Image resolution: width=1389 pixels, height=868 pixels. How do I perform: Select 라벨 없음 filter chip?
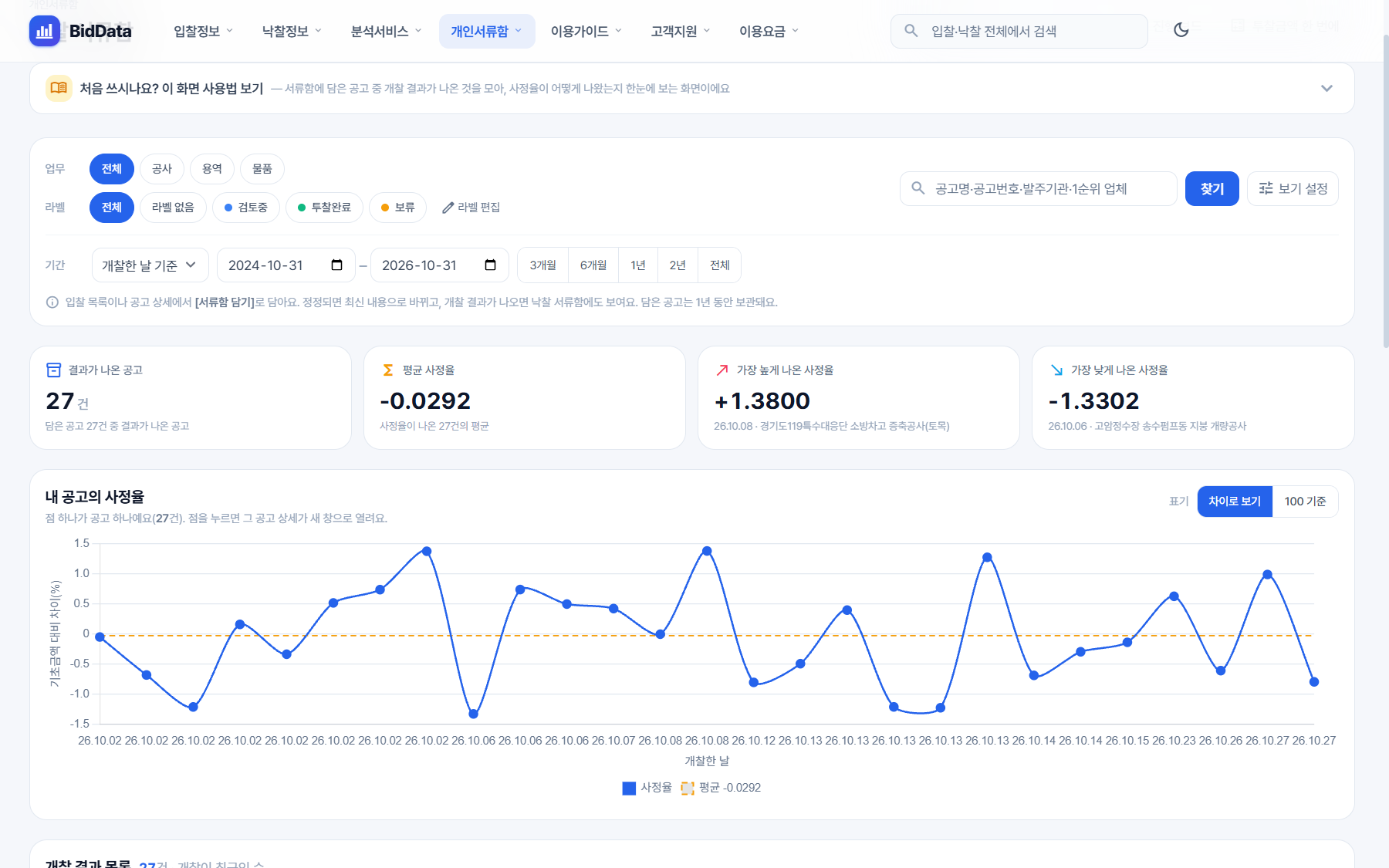[173, 208]
